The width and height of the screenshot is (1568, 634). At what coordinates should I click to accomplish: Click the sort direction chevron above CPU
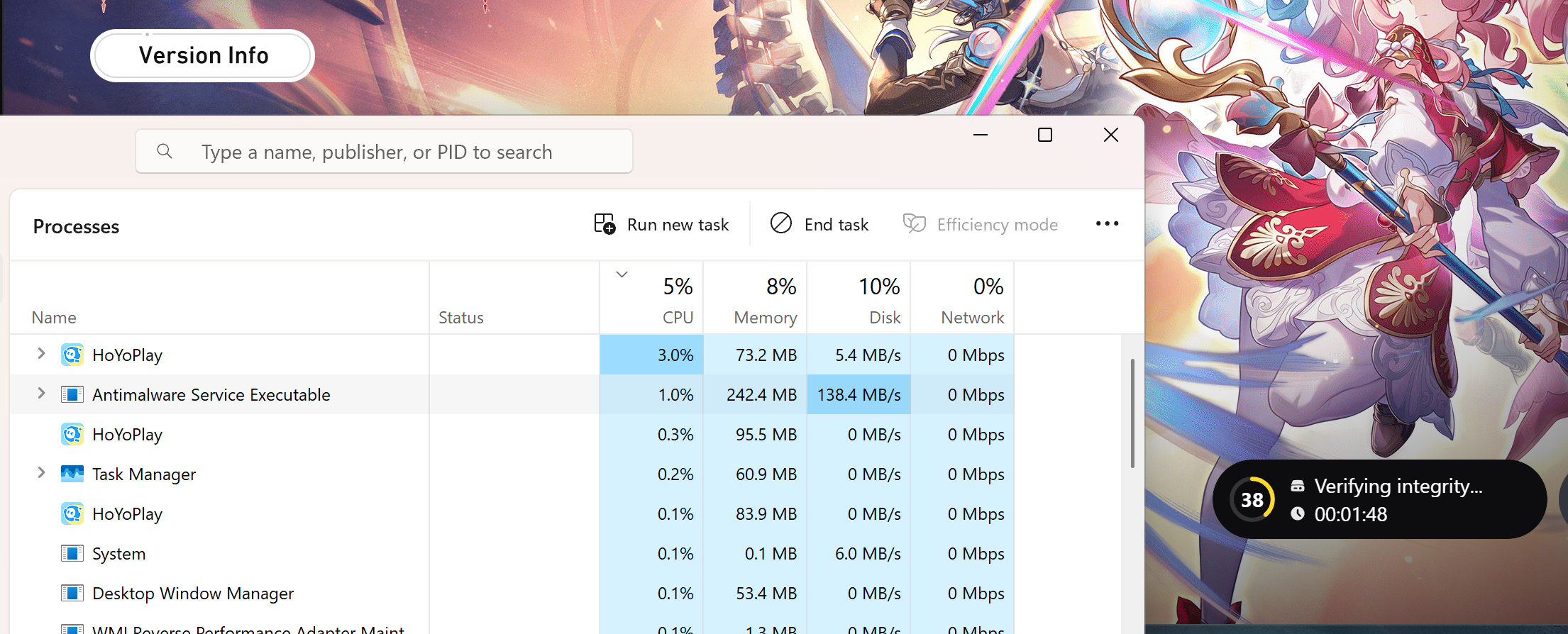click(622, 274)
